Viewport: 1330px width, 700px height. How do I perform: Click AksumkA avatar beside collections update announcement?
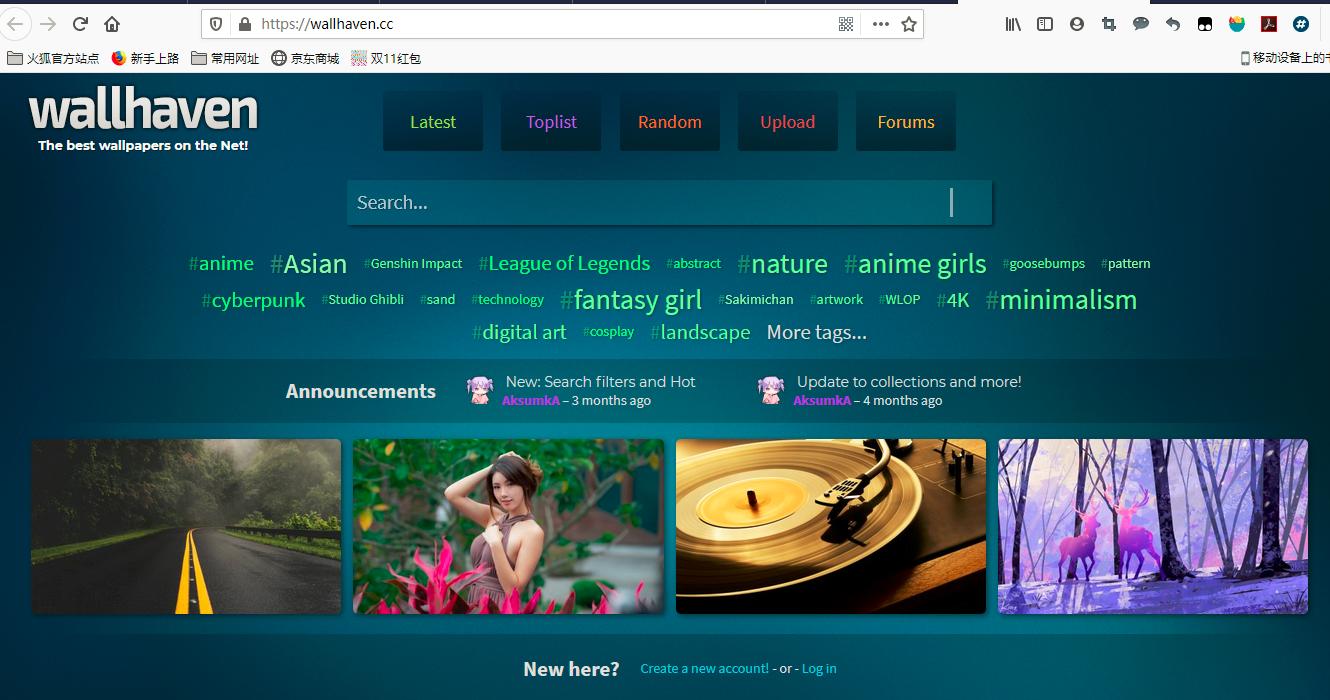coord(771,390)
